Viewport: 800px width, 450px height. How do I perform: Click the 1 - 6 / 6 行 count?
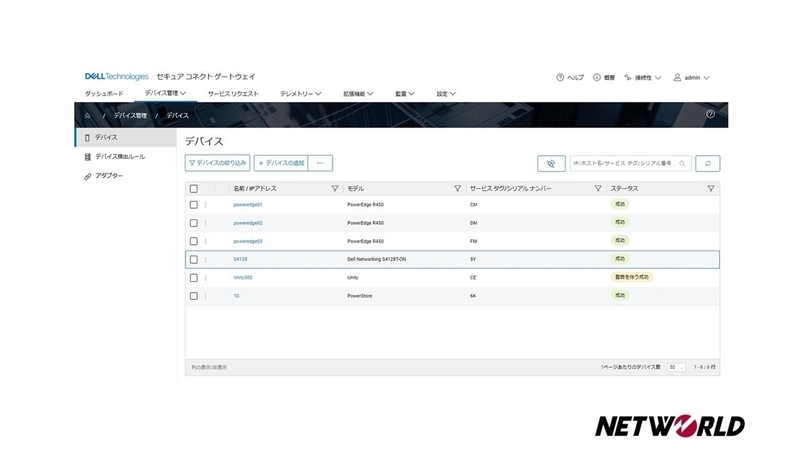[705, 367]
